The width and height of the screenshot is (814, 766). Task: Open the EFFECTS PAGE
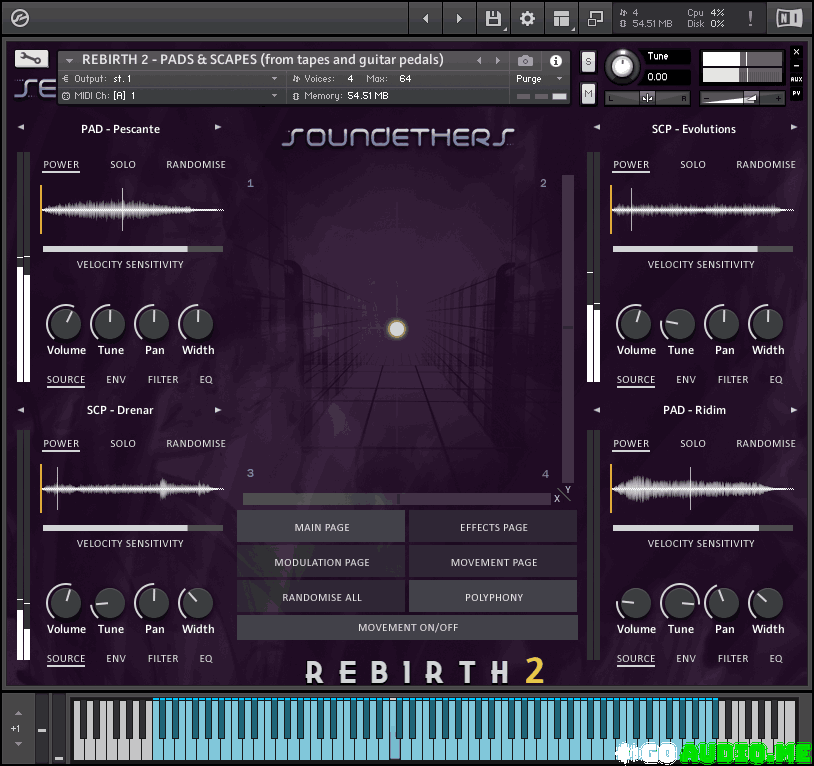pyautogui.click(x=493, y=527)
